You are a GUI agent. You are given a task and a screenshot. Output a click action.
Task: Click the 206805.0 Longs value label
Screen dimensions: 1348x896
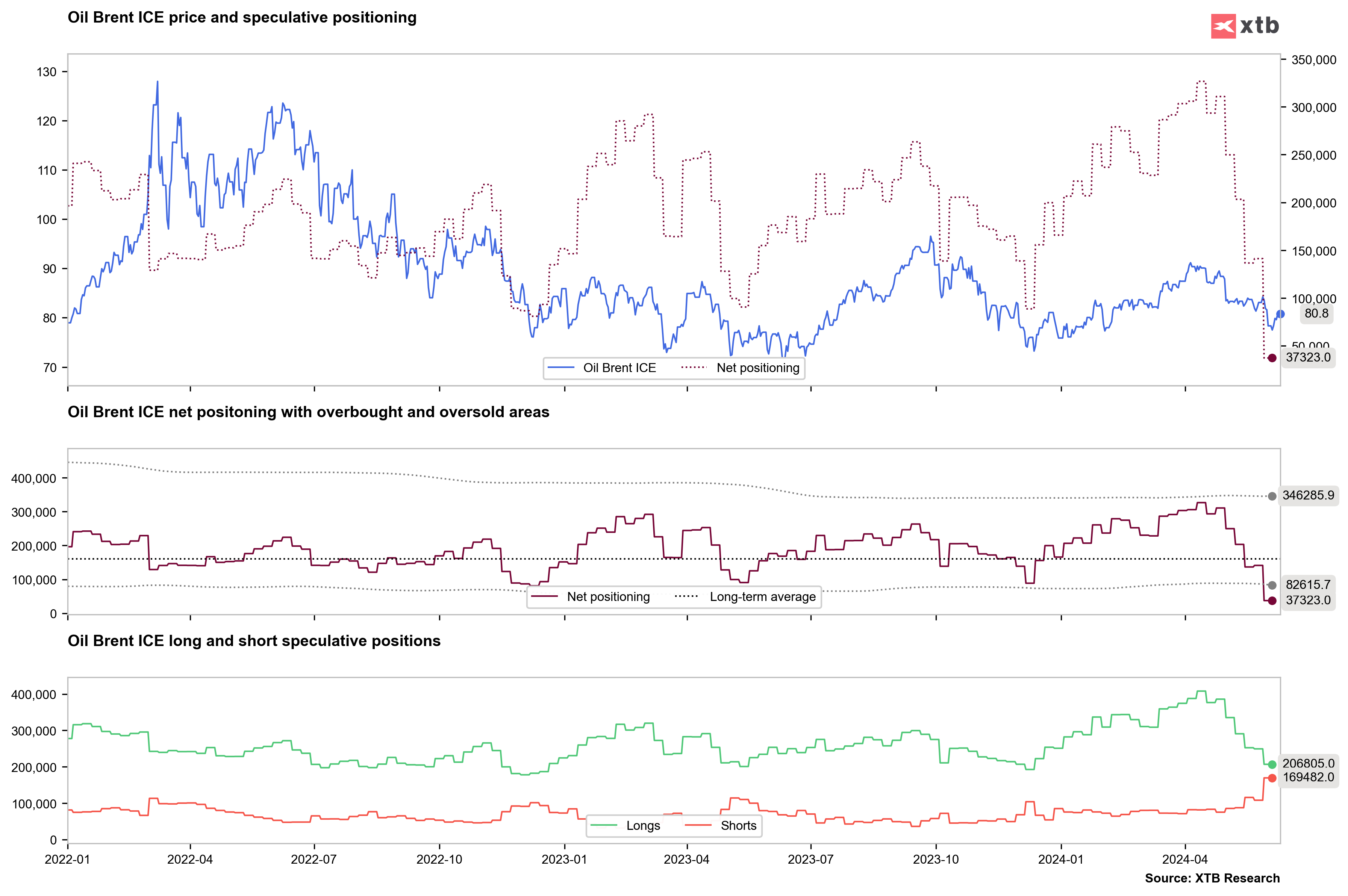click(x=1308, y=763)
